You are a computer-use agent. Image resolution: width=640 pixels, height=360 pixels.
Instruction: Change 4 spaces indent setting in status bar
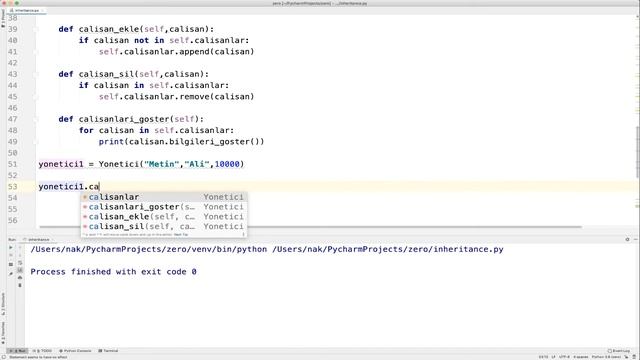point(580,357)
